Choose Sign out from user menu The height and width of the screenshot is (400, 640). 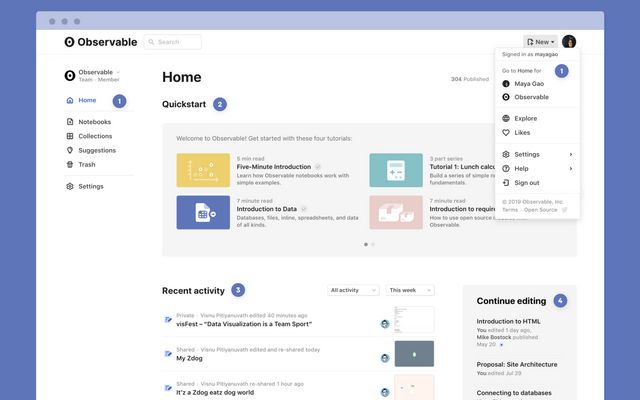(x=527, y=183)
